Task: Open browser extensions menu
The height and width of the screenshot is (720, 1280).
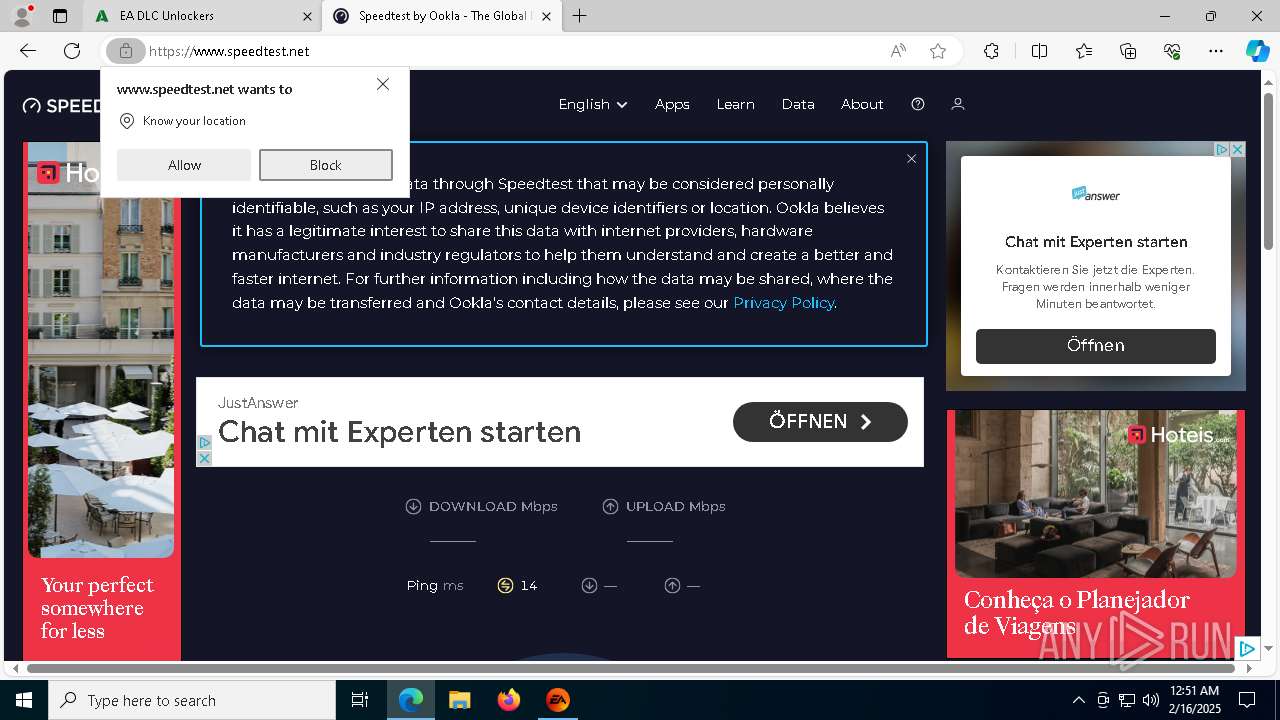Action: (x=991, y=51)
